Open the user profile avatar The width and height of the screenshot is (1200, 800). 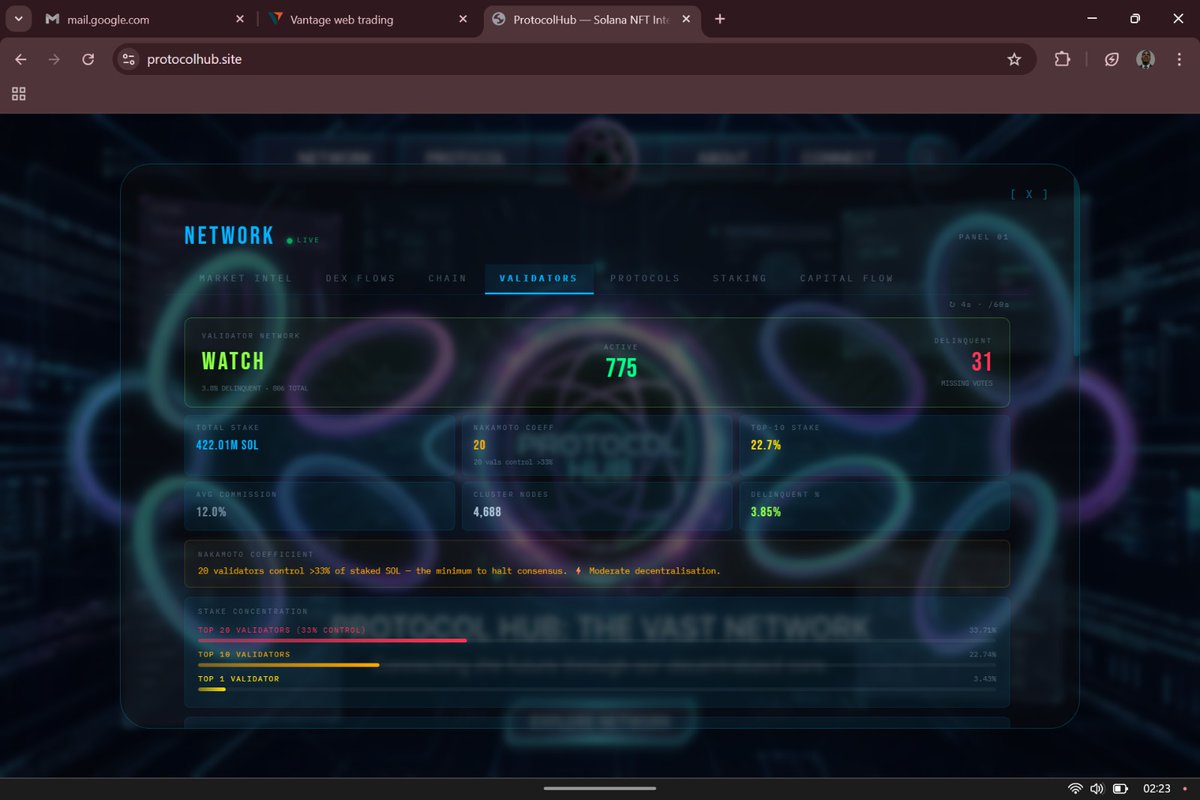point(1146,59)
